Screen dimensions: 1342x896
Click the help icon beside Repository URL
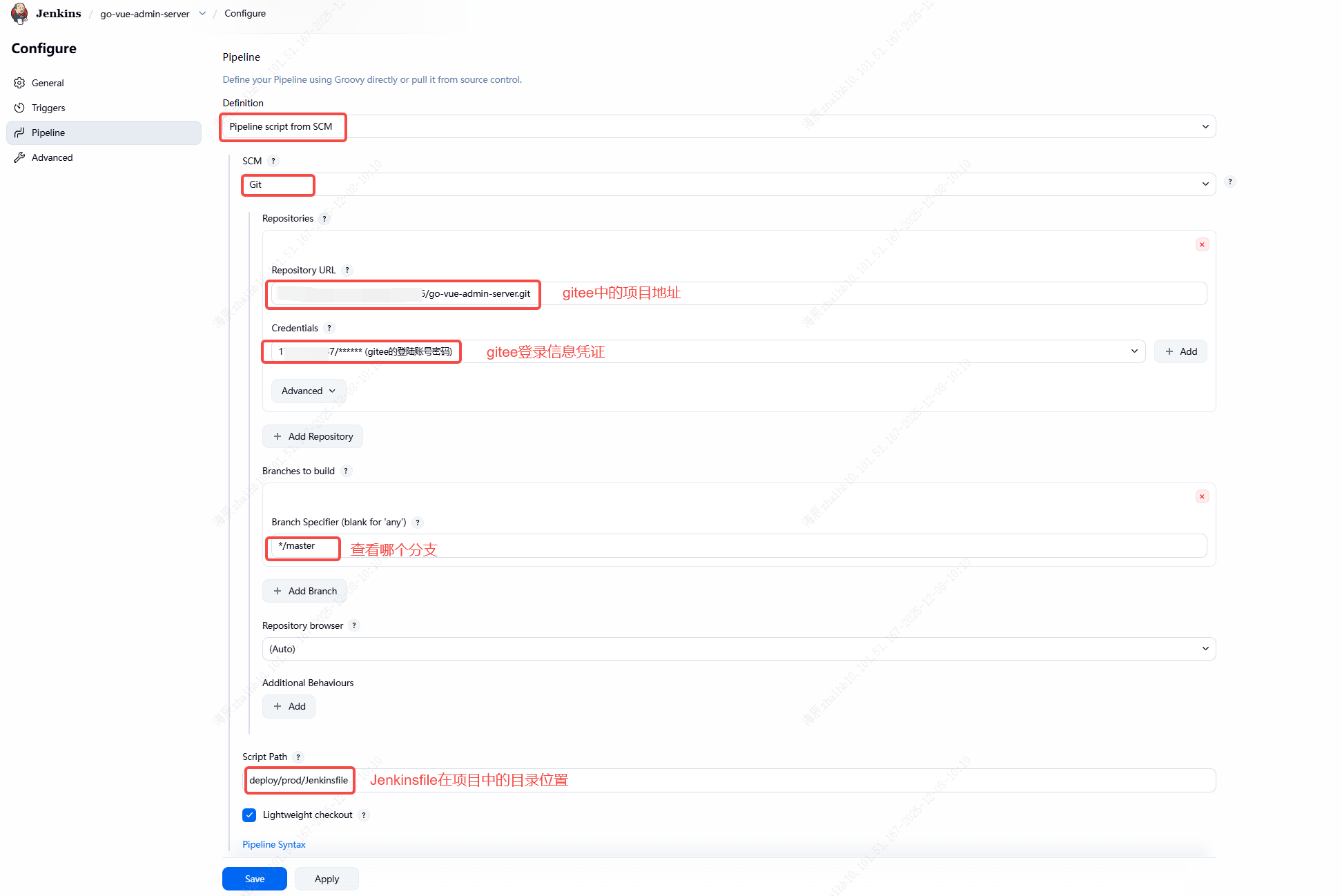point(347,270)
